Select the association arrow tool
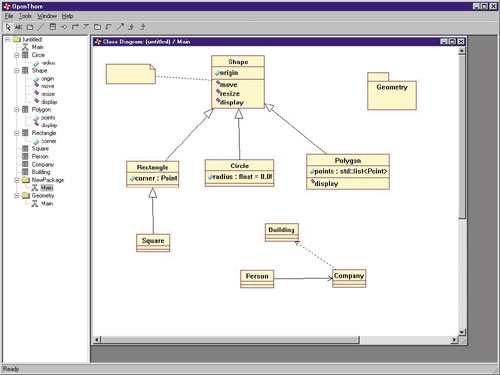Viewport: 500px width, 375px height. (75, 27)
